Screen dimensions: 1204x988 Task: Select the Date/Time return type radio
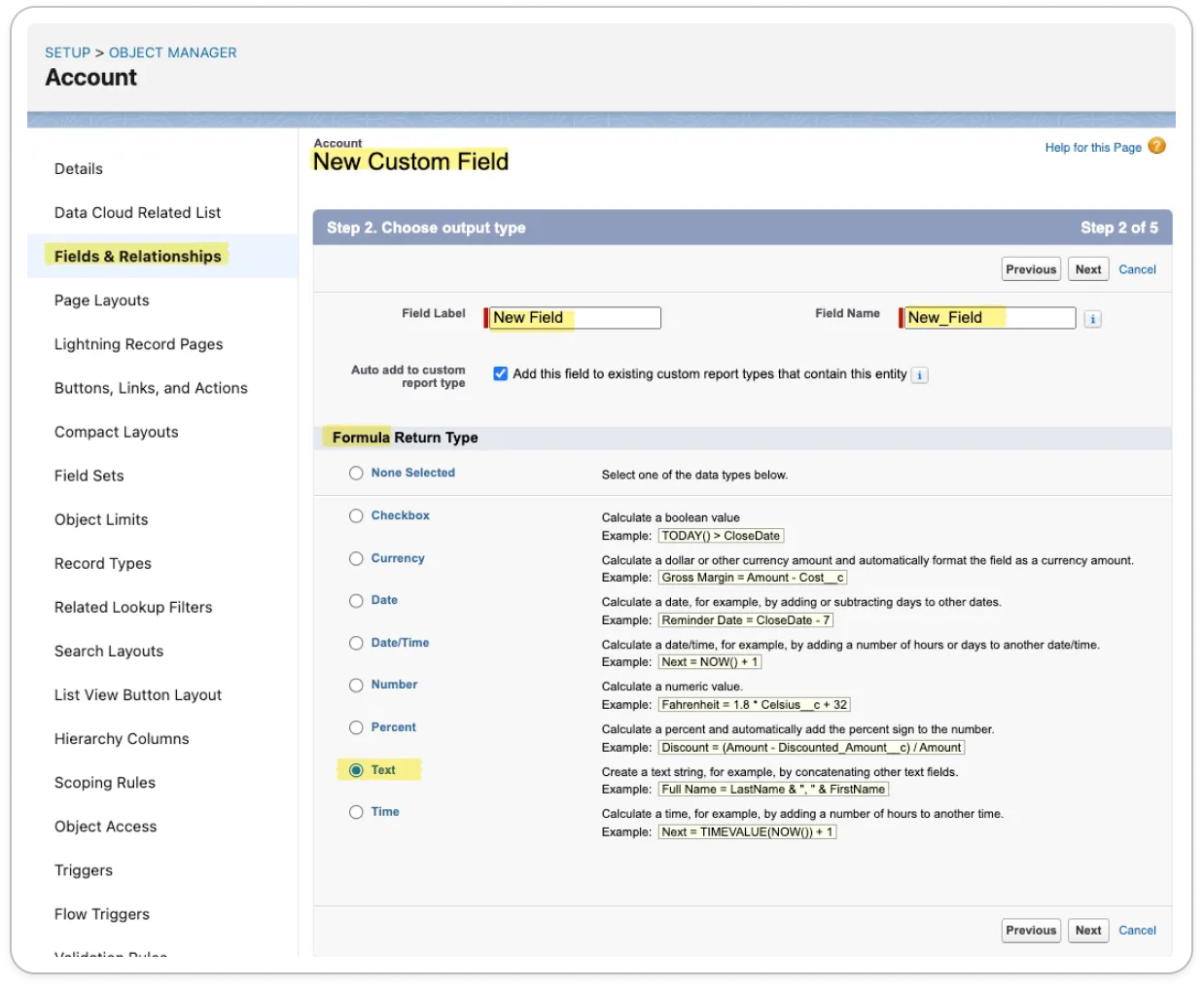[x=356, y=644]
